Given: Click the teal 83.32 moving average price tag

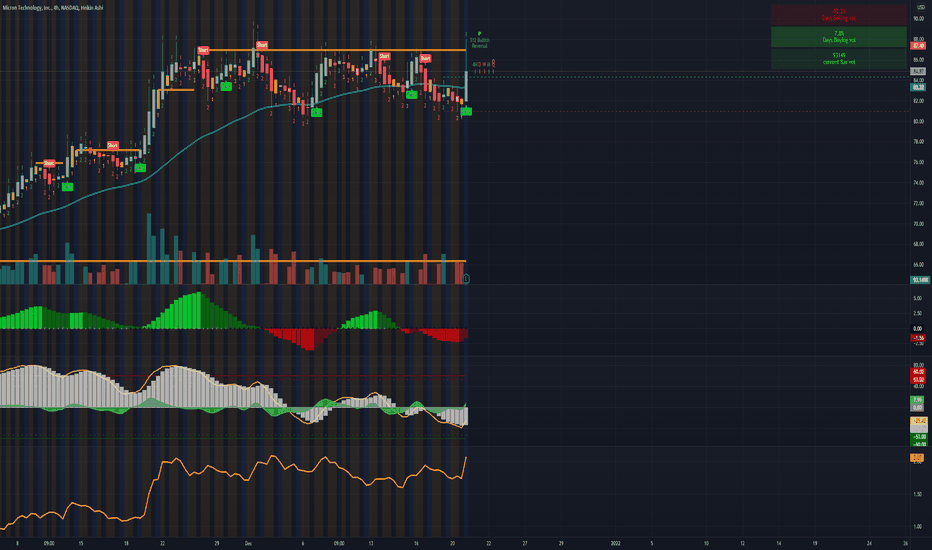Looking at the screenshot, I should point(918,87).
